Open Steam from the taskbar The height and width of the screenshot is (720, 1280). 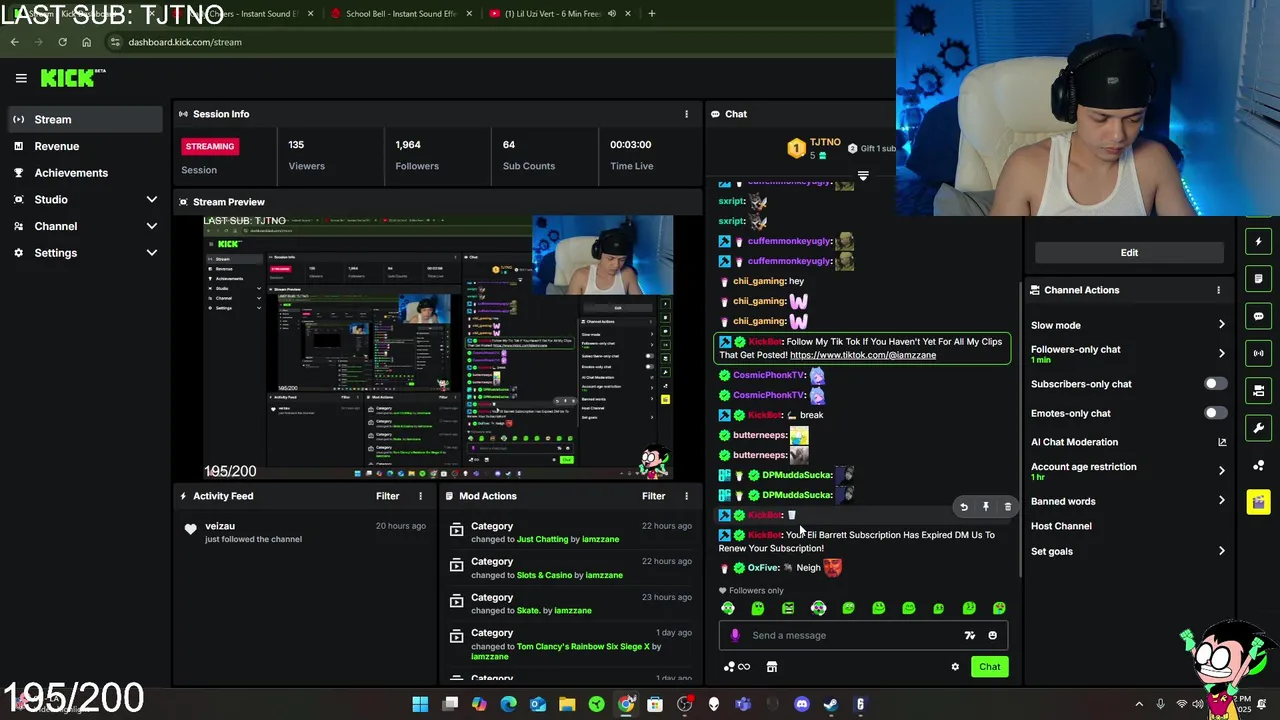830,704
